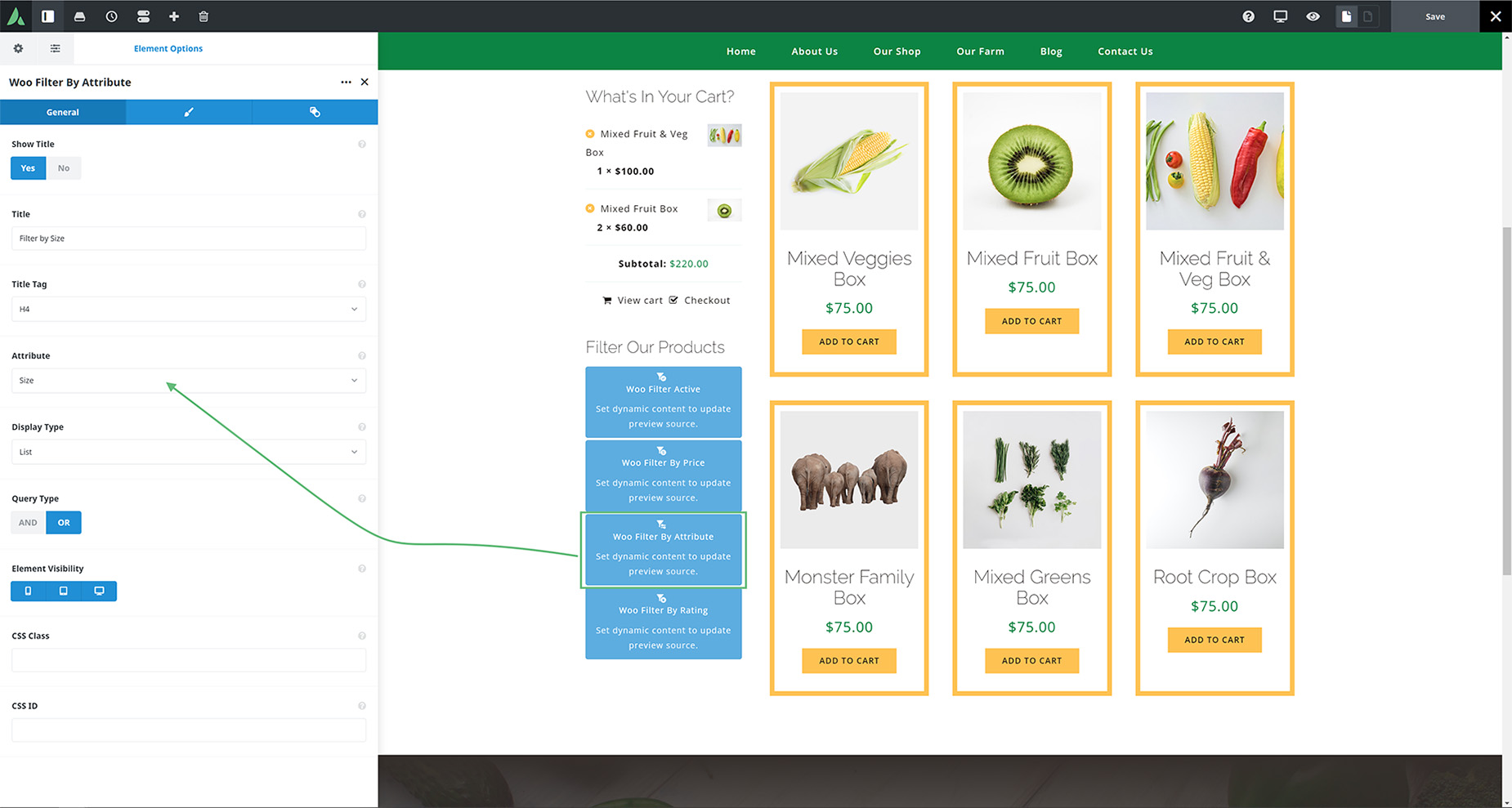Screen dimensions: 1512x808
Task: Toggle mobile phone visibility button
Action: 28,591
